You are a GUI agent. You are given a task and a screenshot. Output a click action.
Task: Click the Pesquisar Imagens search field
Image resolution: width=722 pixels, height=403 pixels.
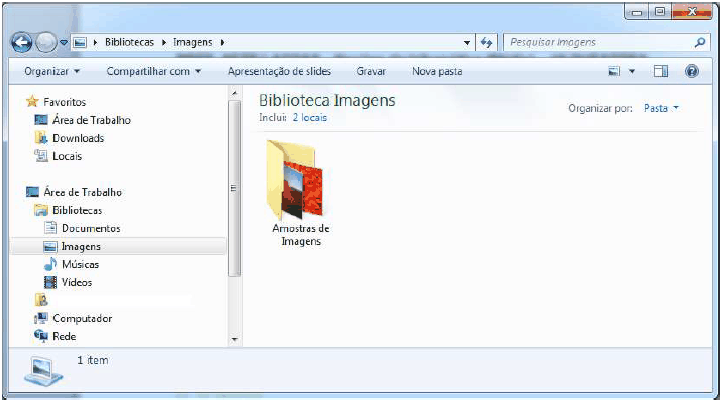[595, 43]
